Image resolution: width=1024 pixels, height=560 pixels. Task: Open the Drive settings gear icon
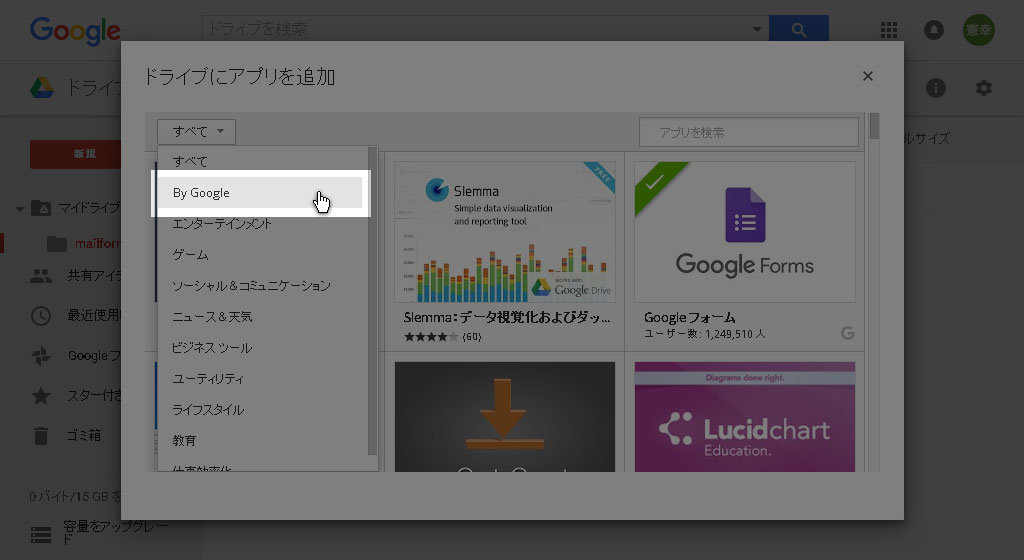click(984, 88)
